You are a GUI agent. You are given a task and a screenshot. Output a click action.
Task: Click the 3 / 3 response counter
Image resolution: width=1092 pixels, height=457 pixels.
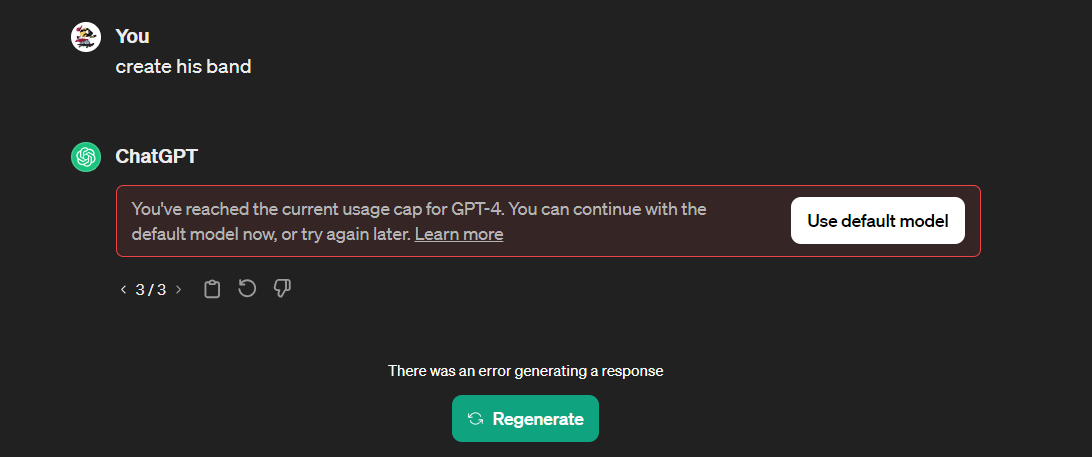click(151, 290)
